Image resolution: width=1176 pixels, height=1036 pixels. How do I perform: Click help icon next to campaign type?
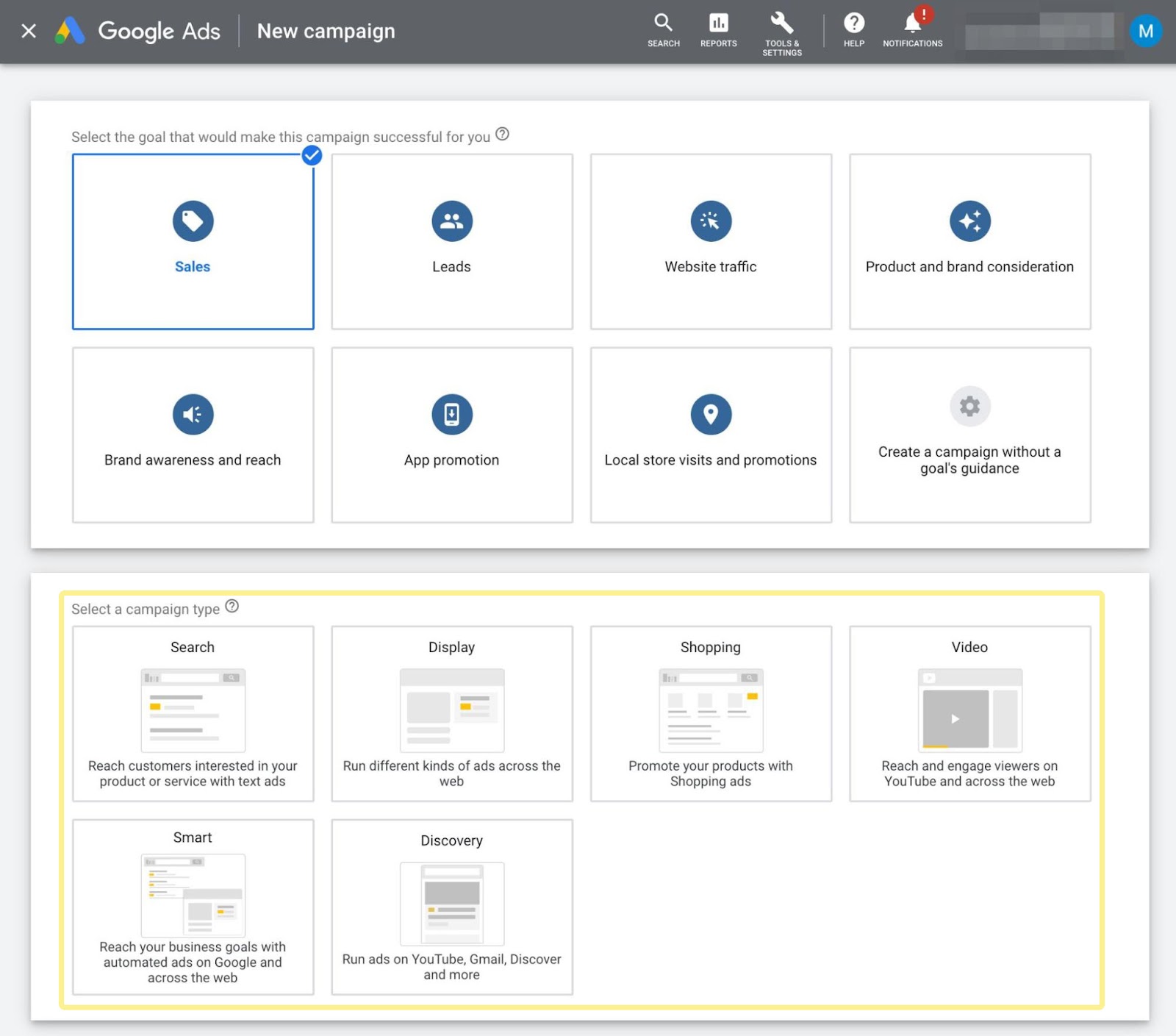pyautogui.click(x=232, y=607)
